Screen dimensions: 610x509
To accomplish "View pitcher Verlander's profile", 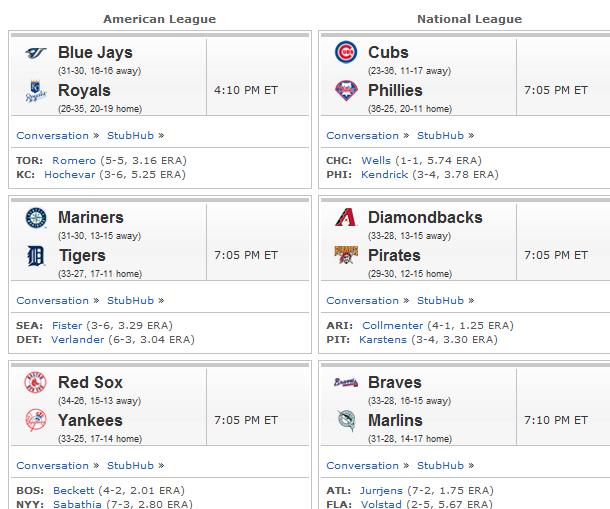I will pos(78,339).
